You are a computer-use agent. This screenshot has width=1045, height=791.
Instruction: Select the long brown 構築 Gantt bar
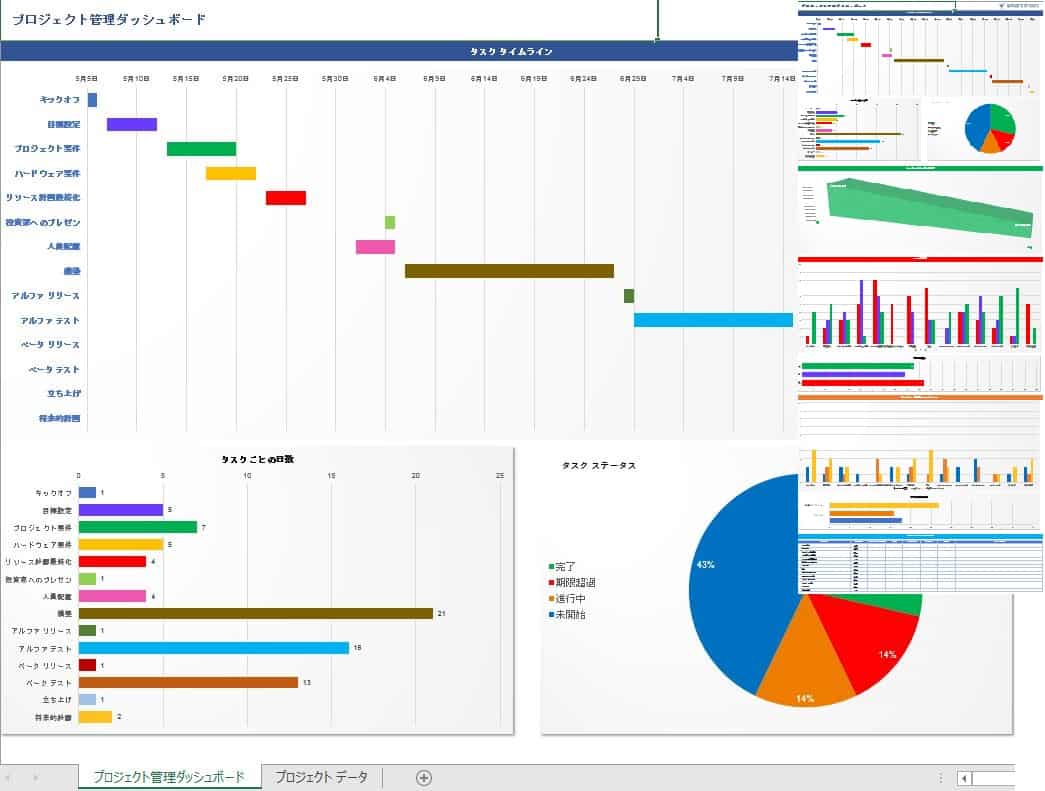click(509, 271)
